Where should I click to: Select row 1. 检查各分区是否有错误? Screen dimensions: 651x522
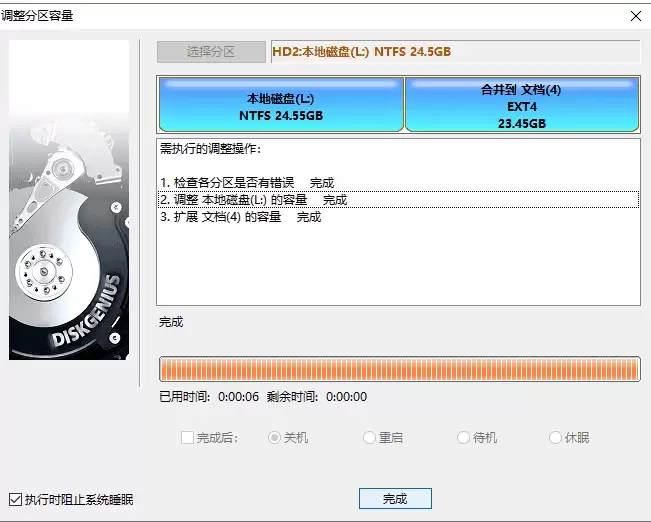[399, 183]
